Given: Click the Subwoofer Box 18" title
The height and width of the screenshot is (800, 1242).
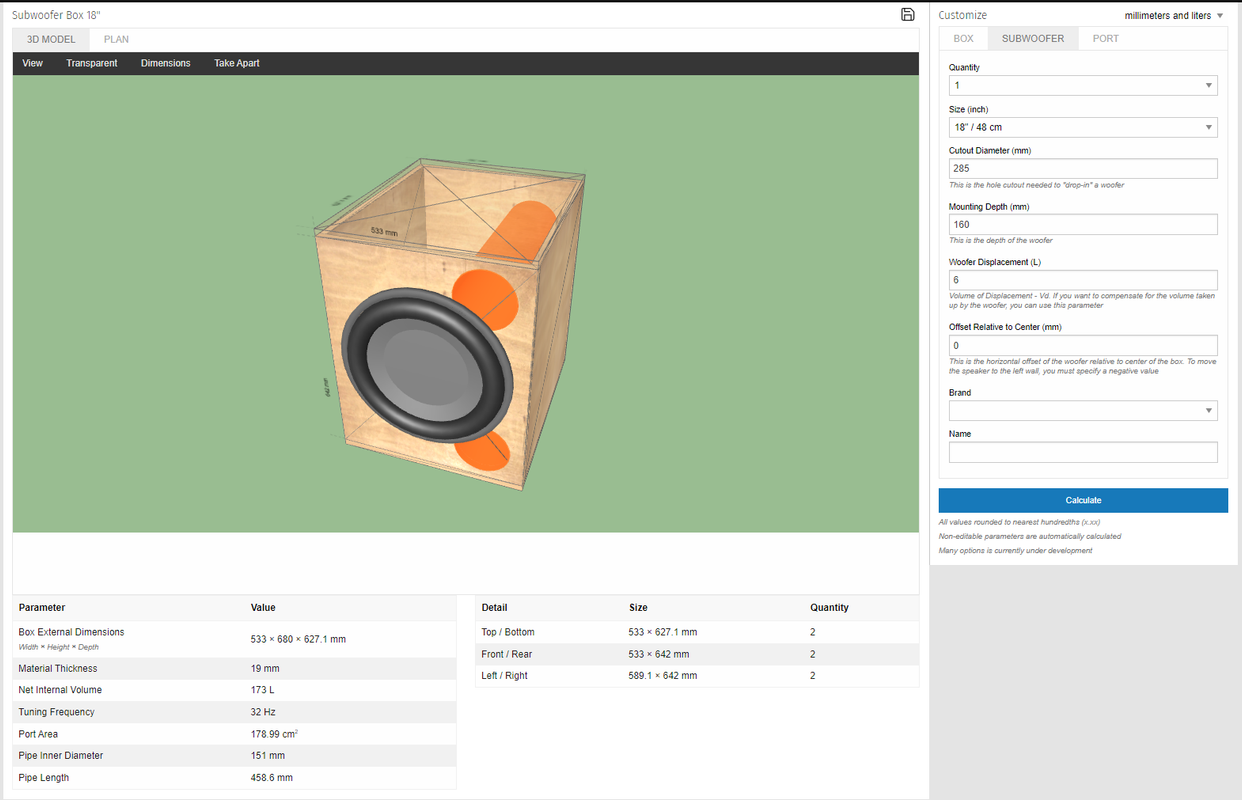Looking at the screenshot, I should (57, 15).
